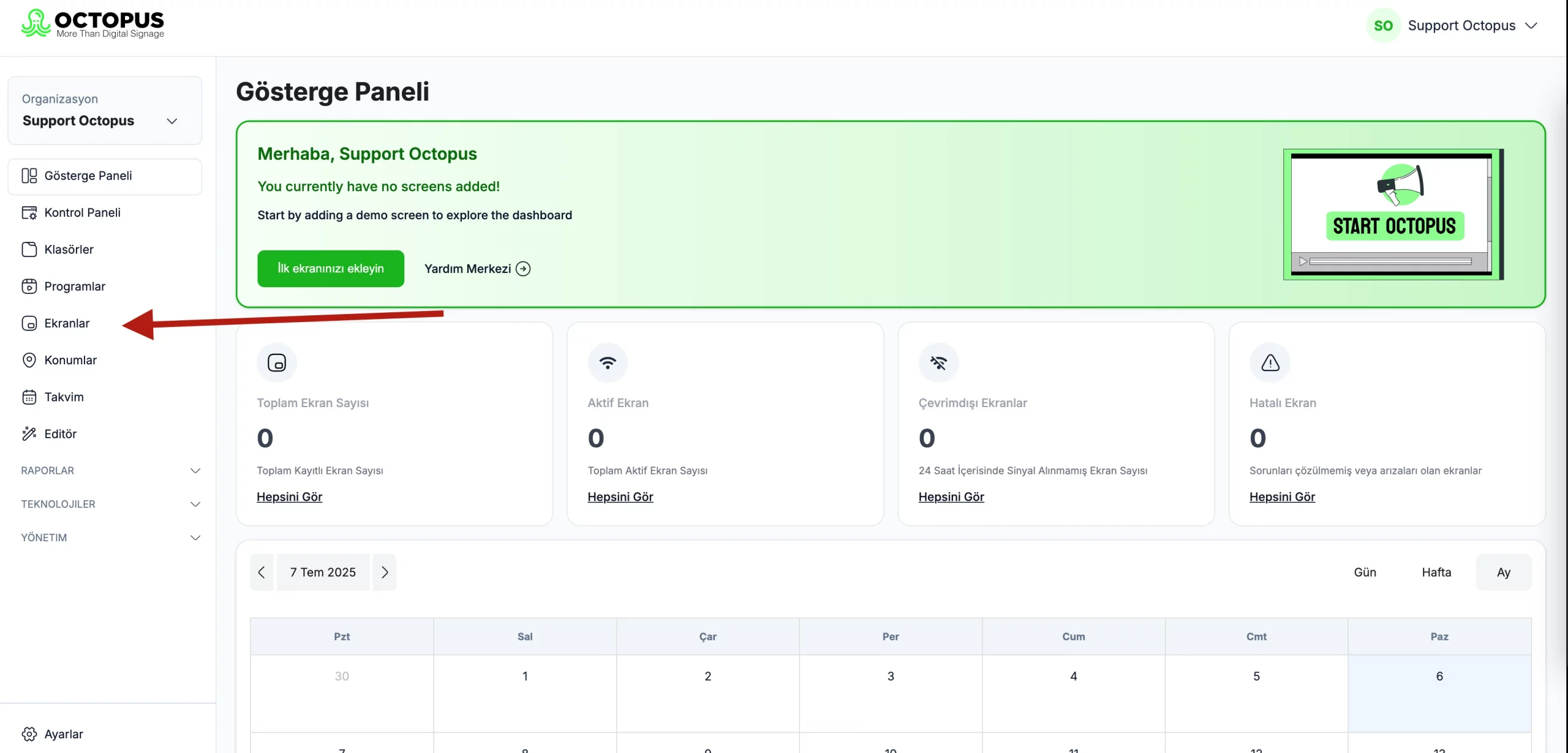
Task: Click the Hatalı Ekran warning triangle icon
Action: (1270, 362)
